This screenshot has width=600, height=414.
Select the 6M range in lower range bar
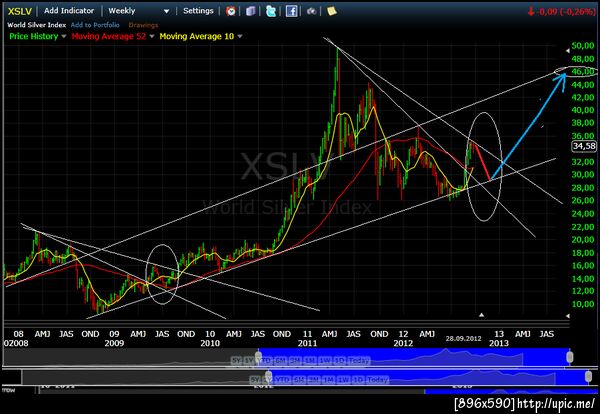point(299,380)
